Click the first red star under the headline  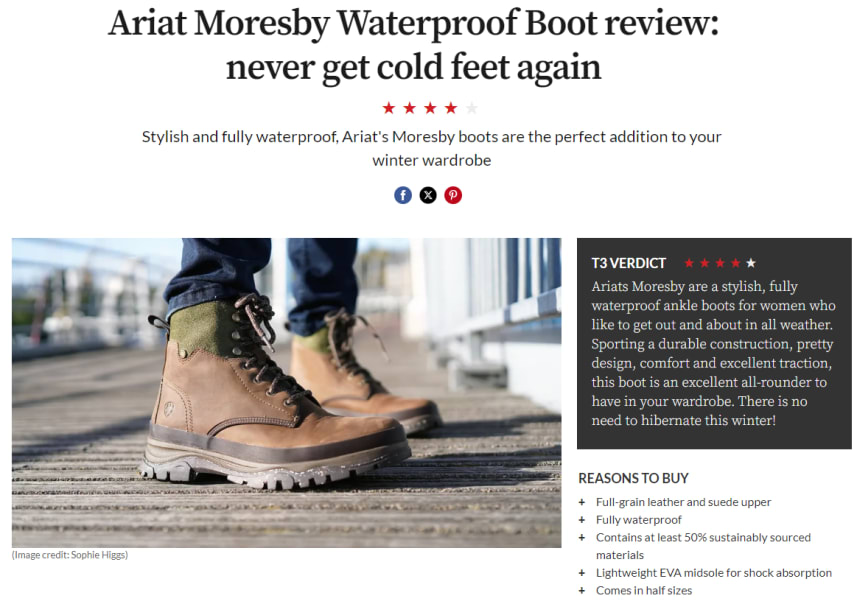pos(389,108)
